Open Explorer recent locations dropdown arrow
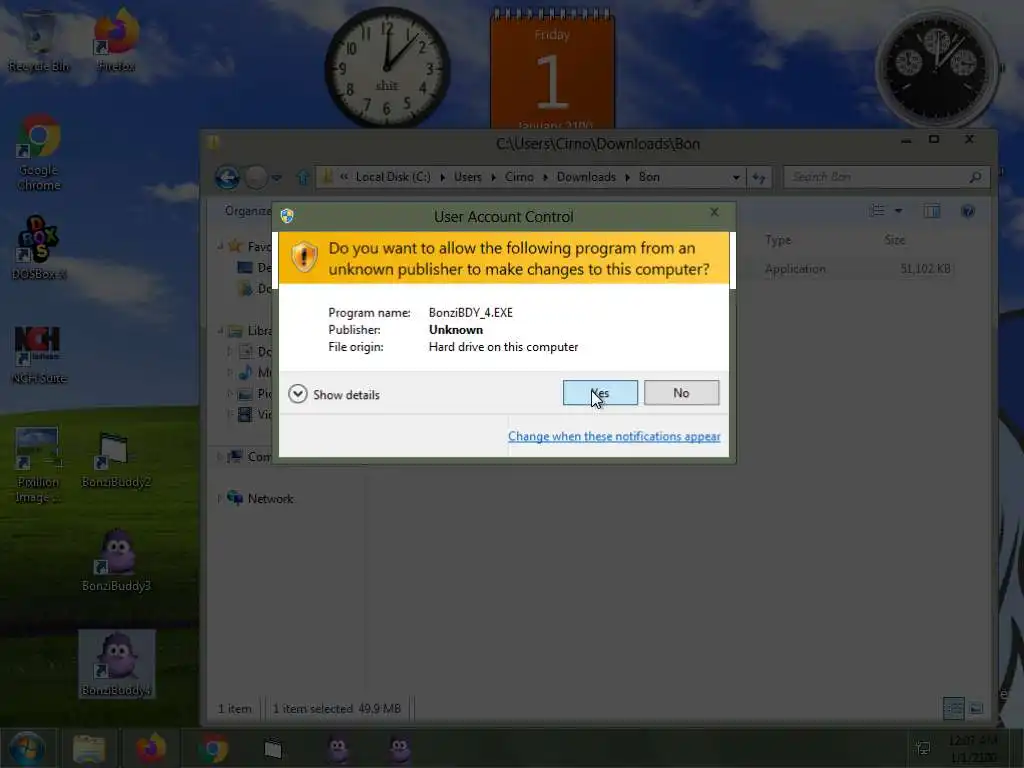Image resolution: width=1024 pixels, height=768 pixels. [x=277, y=178]
